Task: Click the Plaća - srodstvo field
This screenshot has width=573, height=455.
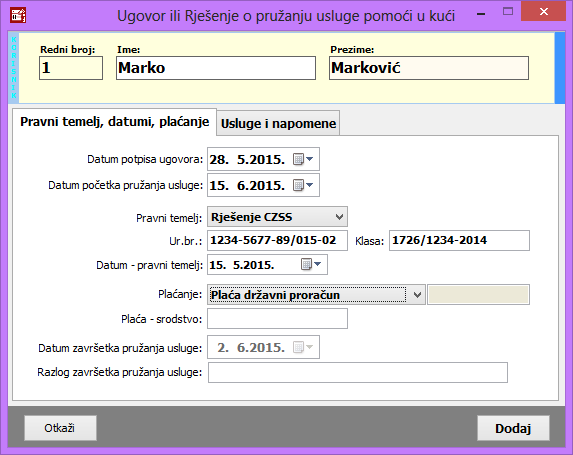Action: click(x=277, y=319)
